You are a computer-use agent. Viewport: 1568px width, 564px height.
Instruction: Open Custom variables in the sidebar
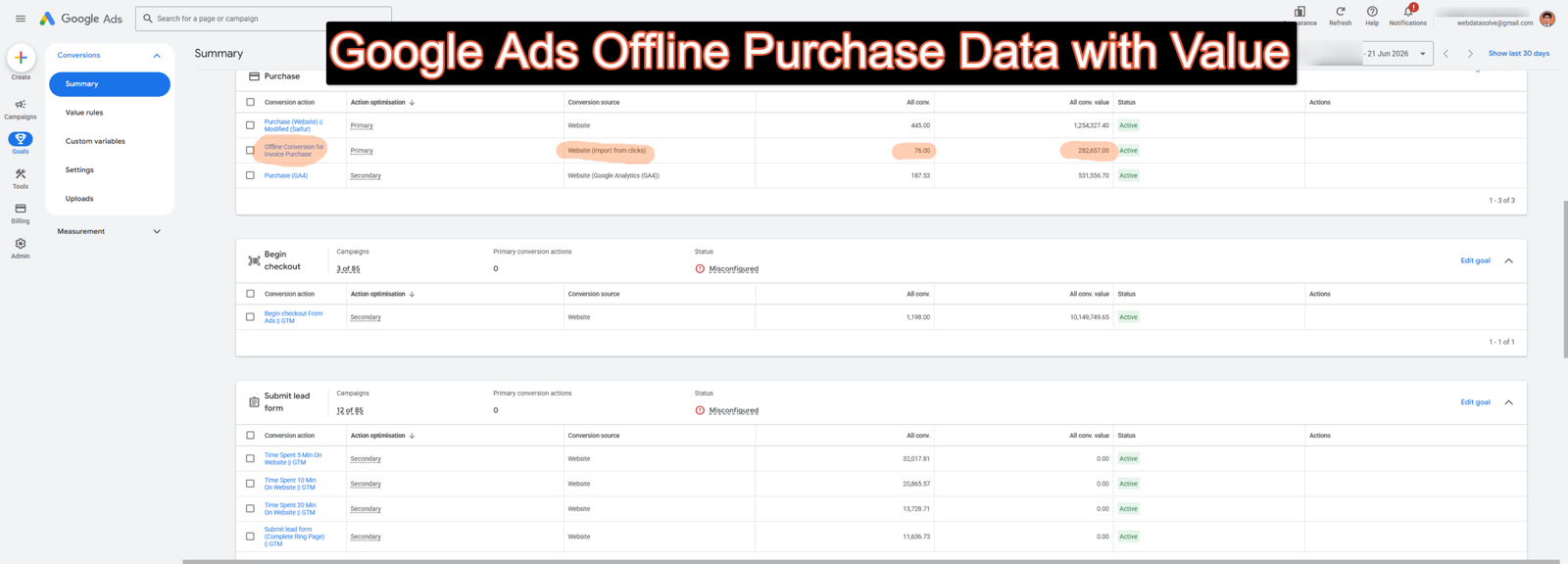(95, 141)
